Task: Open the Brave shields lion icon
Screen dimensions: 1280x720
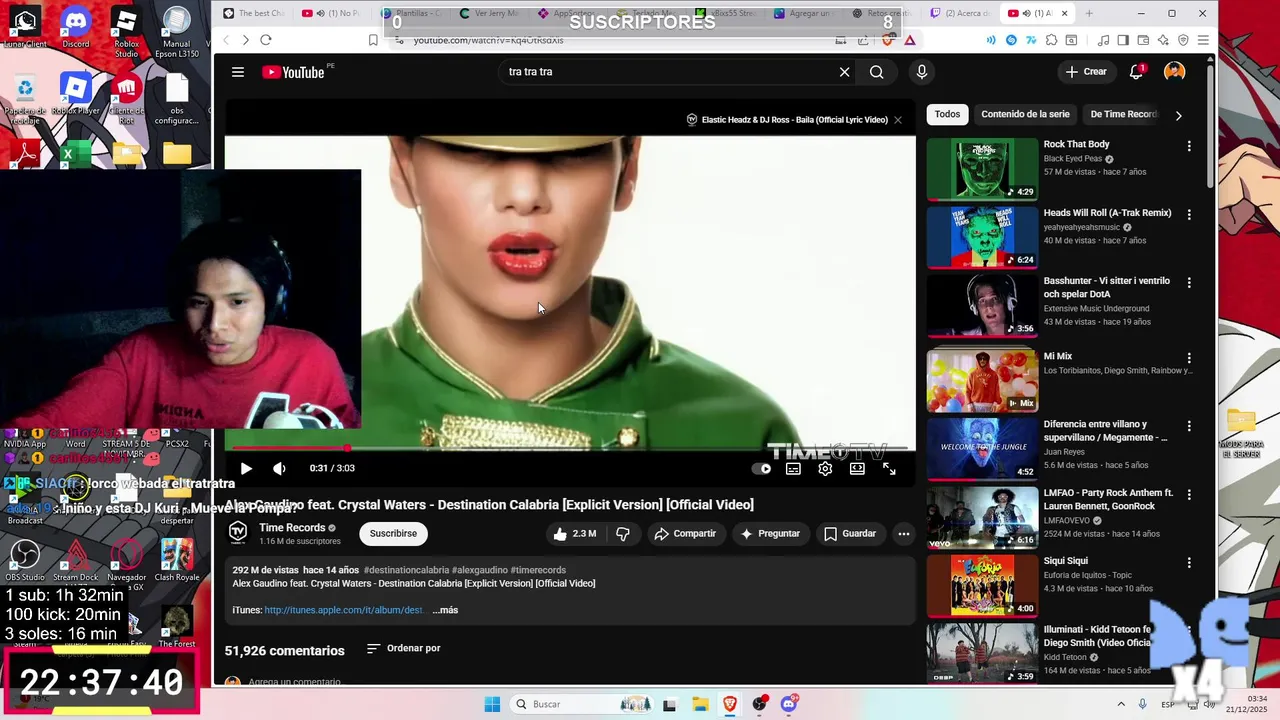Action: tap(888, 40)
